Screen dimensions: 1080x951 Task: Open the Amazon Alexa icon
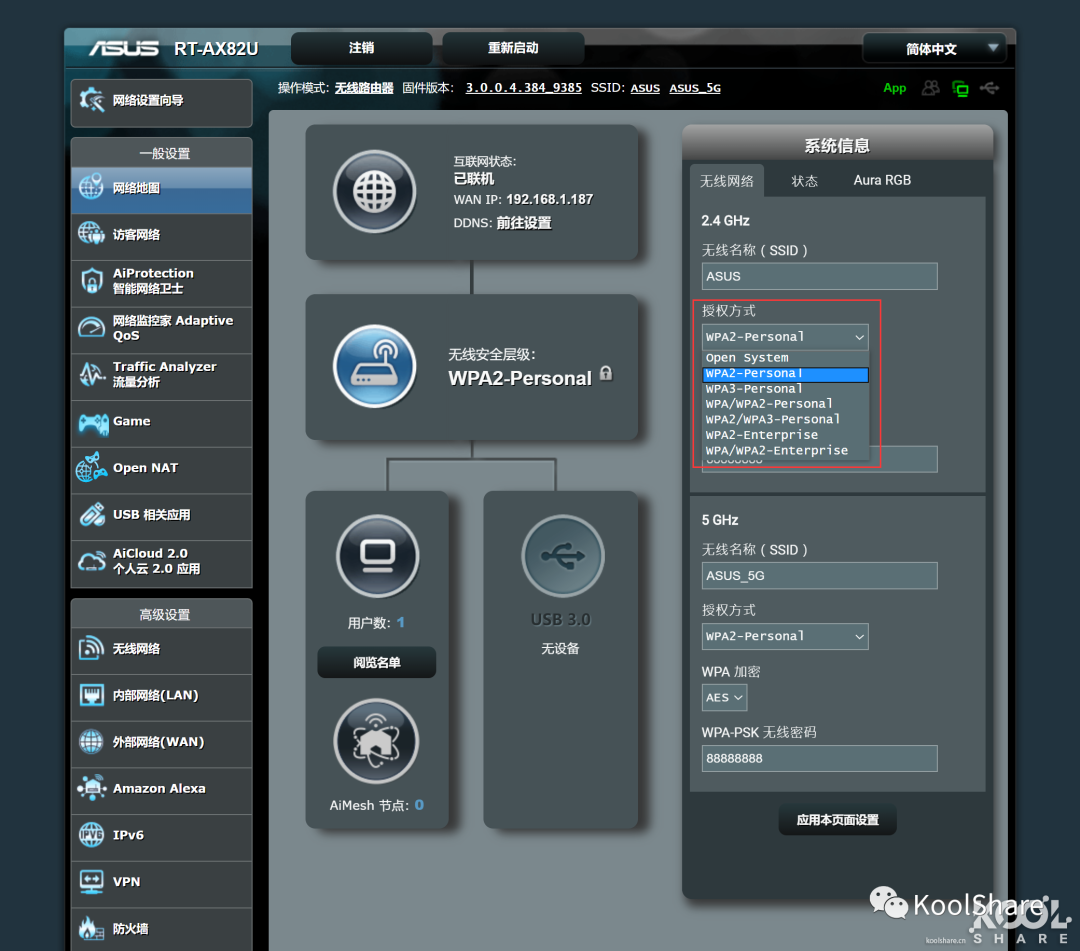92,788
